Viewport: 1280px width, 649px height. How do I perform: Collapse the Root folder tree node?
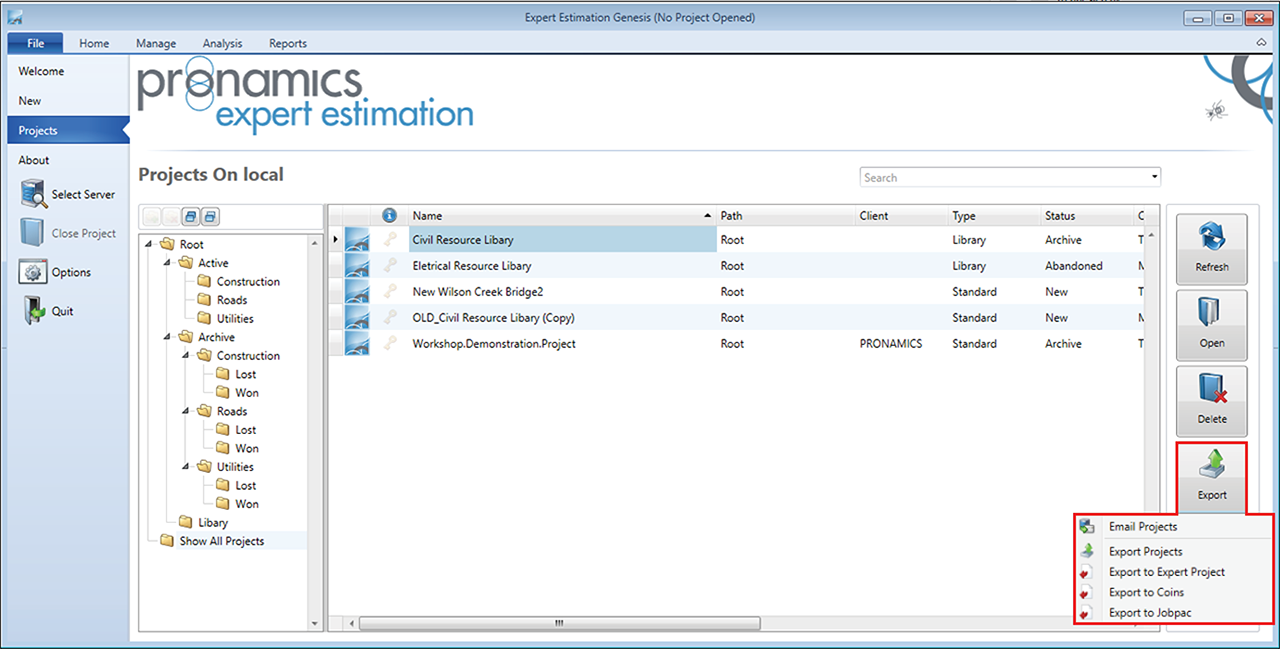[x=149, y=245]
